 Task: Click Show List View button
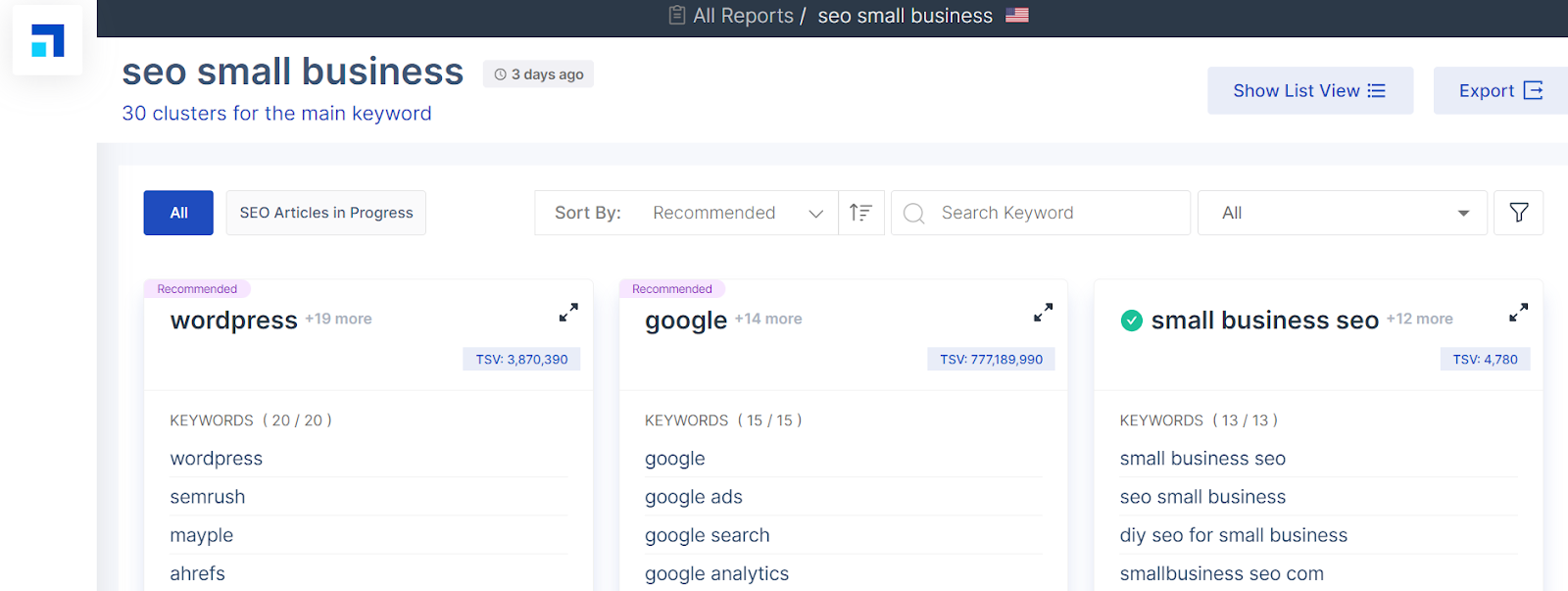(1309, 91)
